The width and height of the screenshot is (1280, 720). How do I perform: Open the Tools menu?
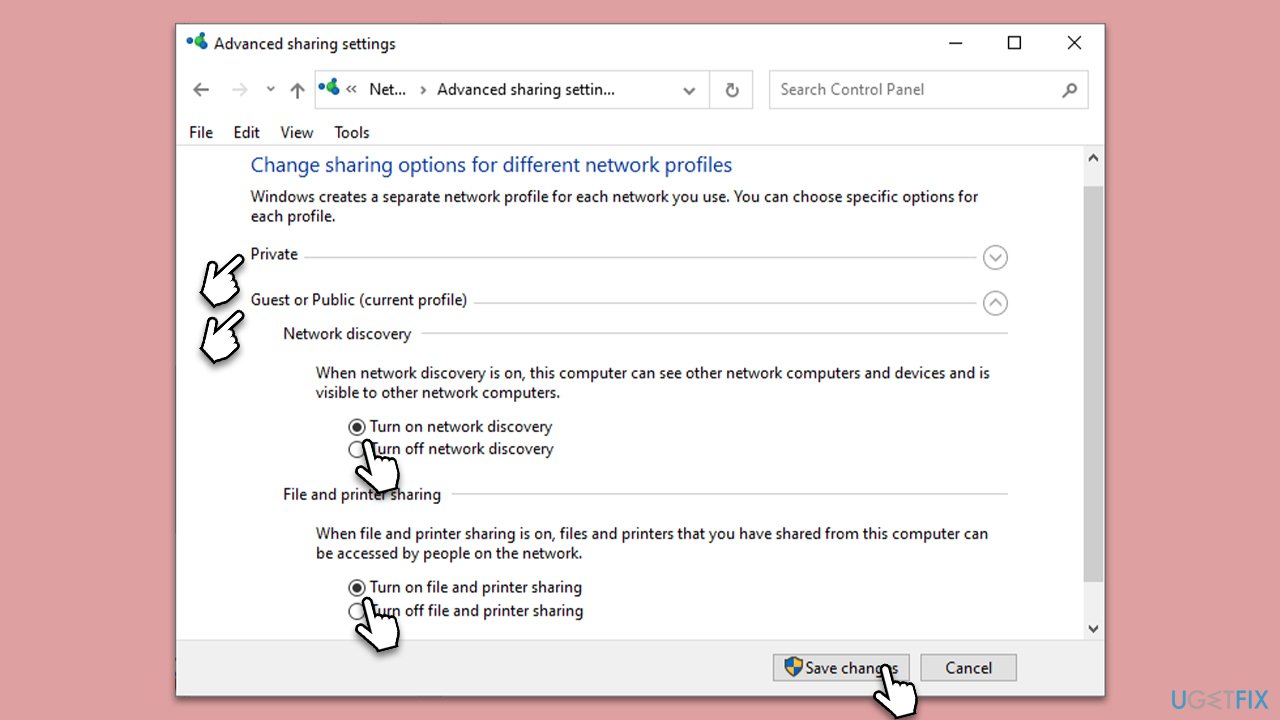(351, 132)
